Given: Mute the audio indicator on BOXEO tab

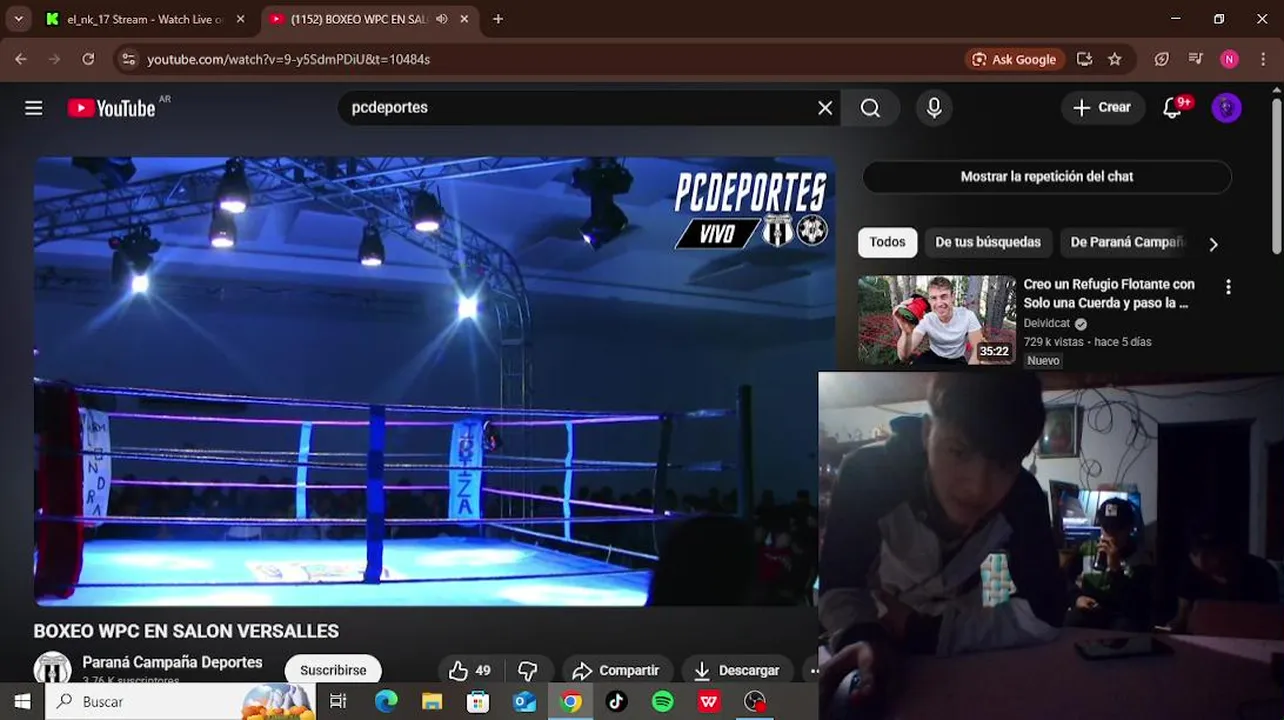Looking at the screenshot, I should coord(442,19).
